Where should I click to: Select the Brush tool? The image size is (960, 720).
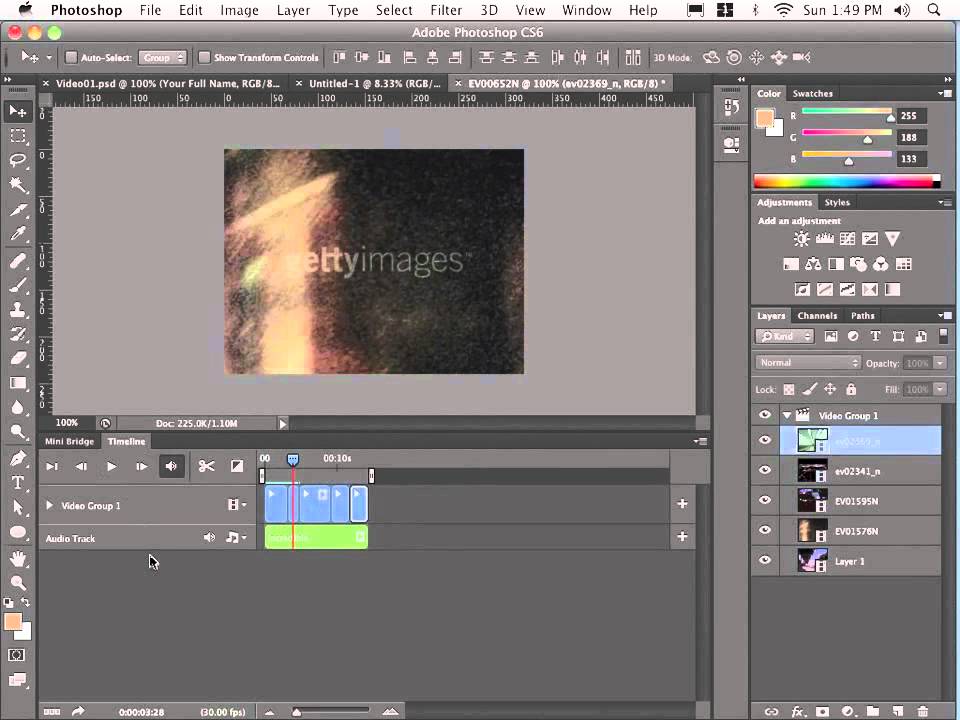pyautogui.click(x=18, y=285)
